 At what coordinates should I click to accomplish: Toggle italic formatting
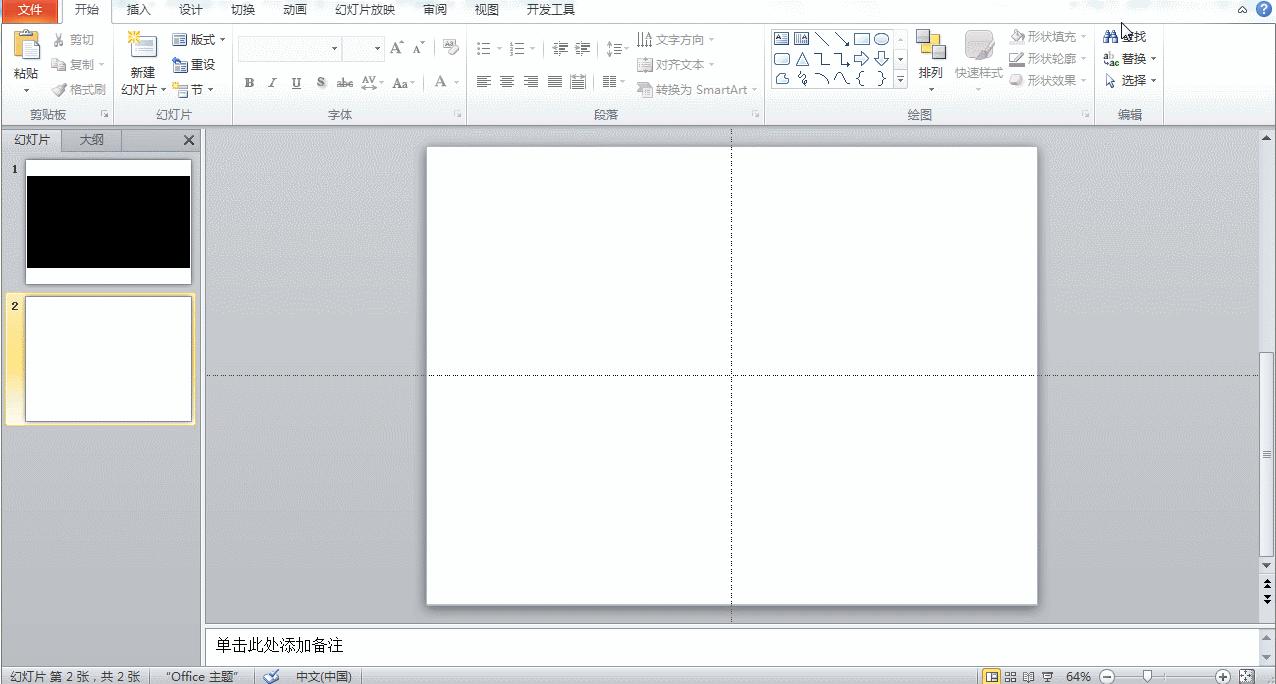pyautogui.click(x=271, y=83)
